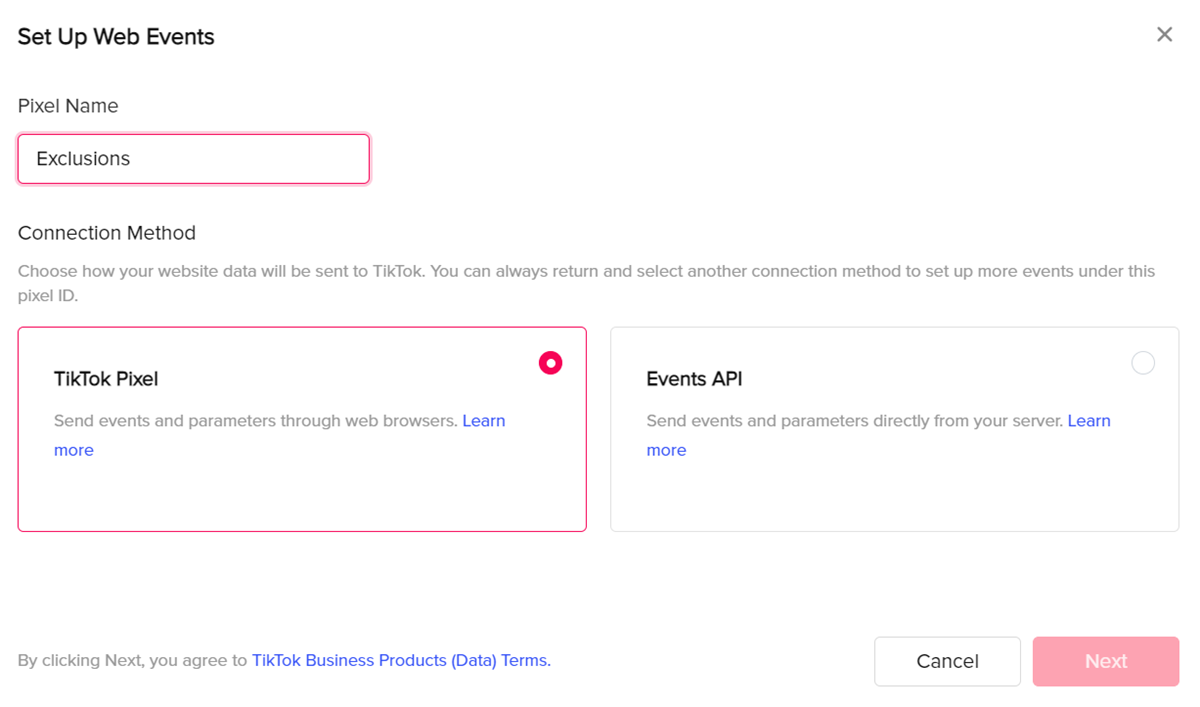Screen dimensions: 1200x707
Task: Open TikTok Business Products (Data) Terms link
Action: point(400,660)
